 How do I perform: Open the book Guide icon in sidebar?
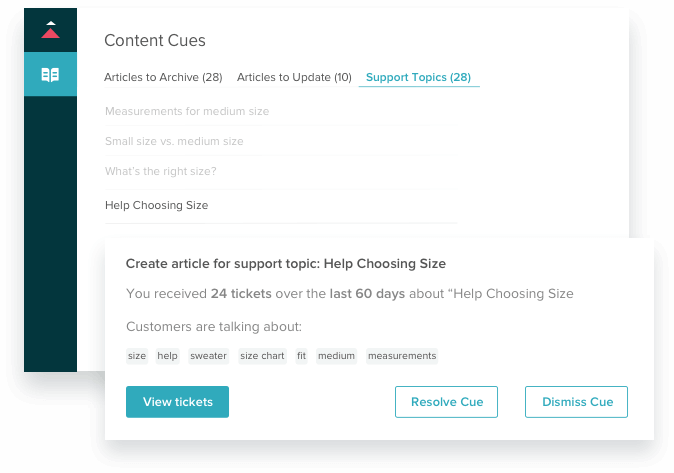(50, 74)
